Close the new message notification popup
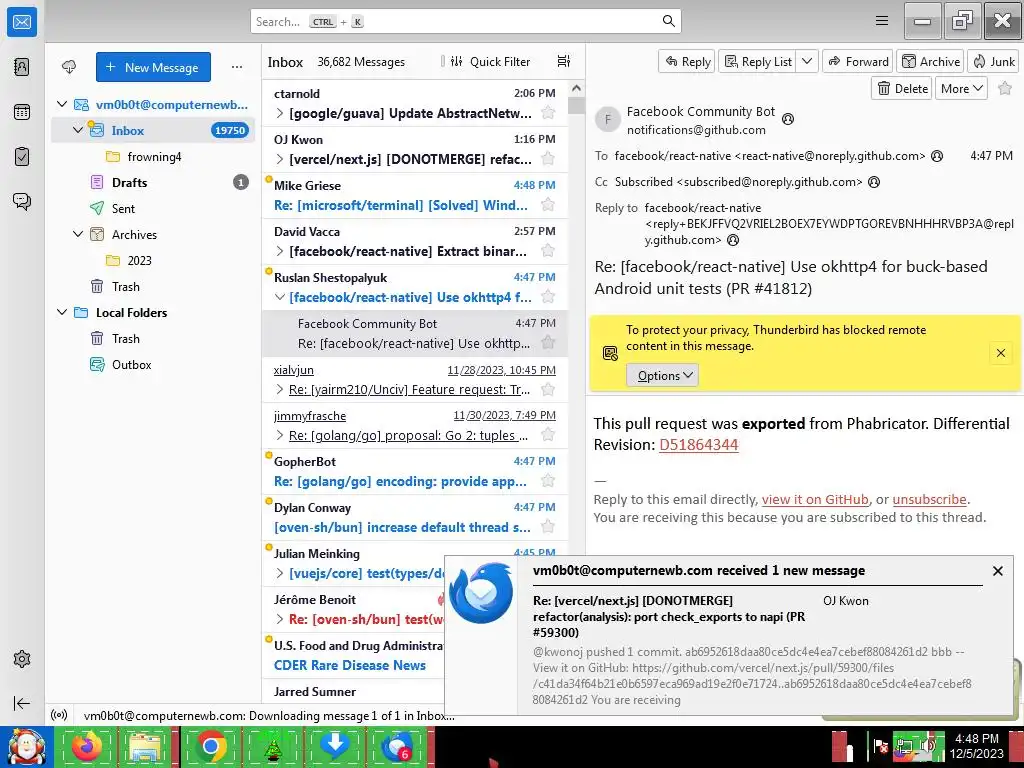Image resolution: width=1024 pixels, height=768 pixels. 997,571
